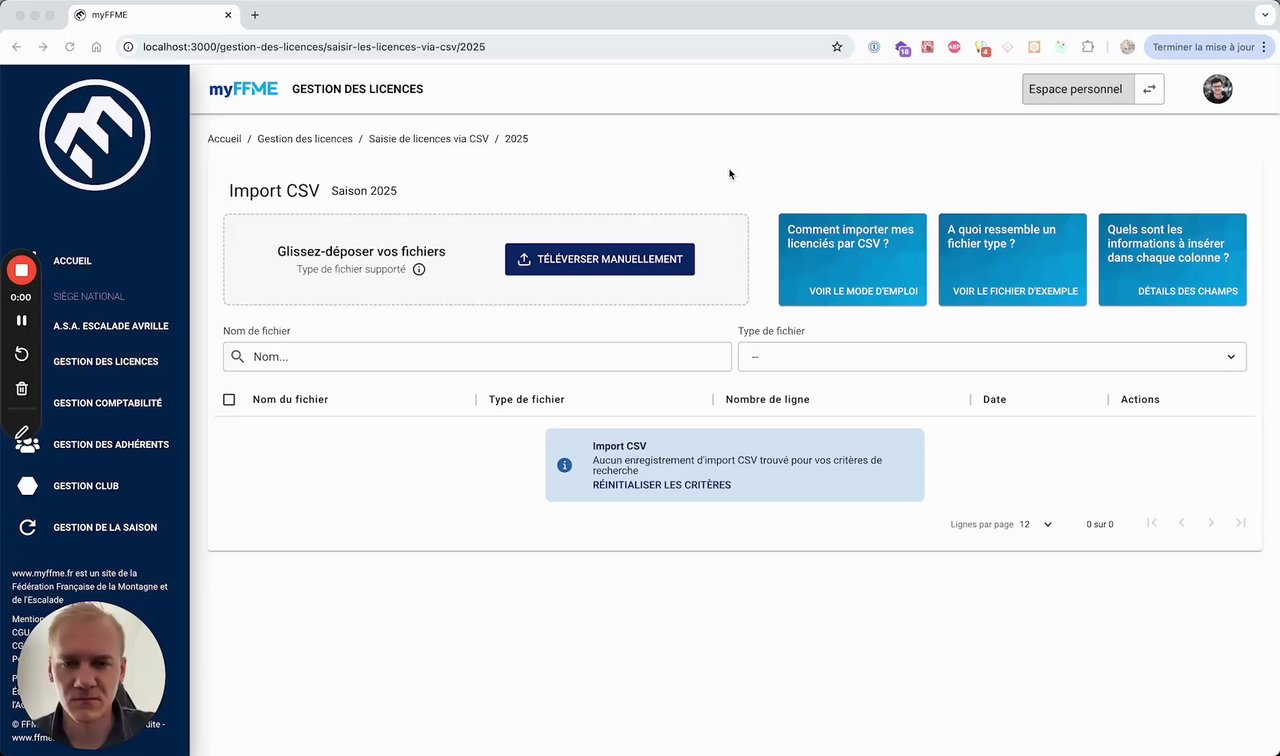
Task: Click the switch-space arrows icon next to Espace personnel
Action: click(1149, 89)
